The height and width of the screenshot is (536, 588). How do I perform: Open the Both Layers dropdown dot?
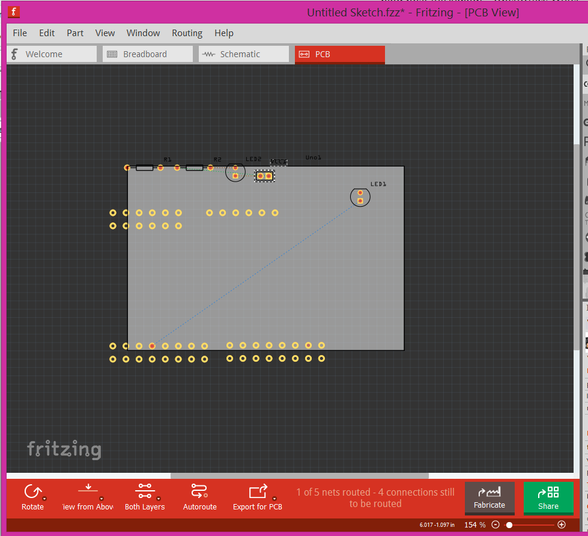[x=159, y=499]
